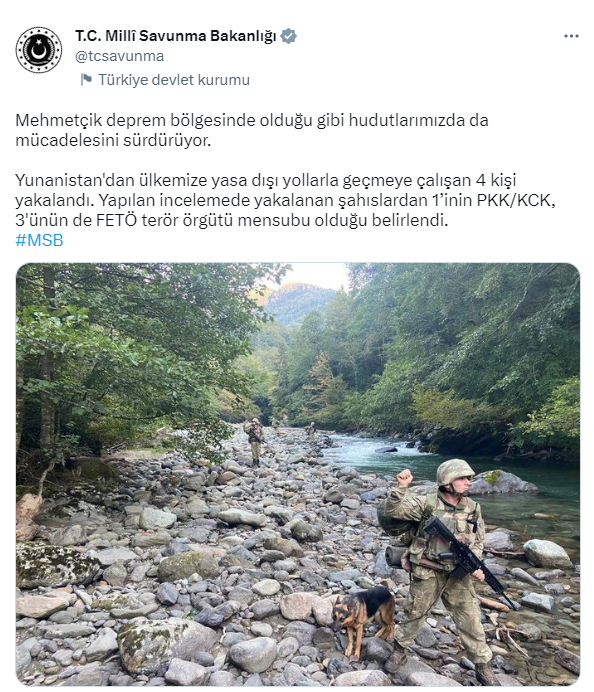Open the three-dot more options menu

[x=571, y=36]
